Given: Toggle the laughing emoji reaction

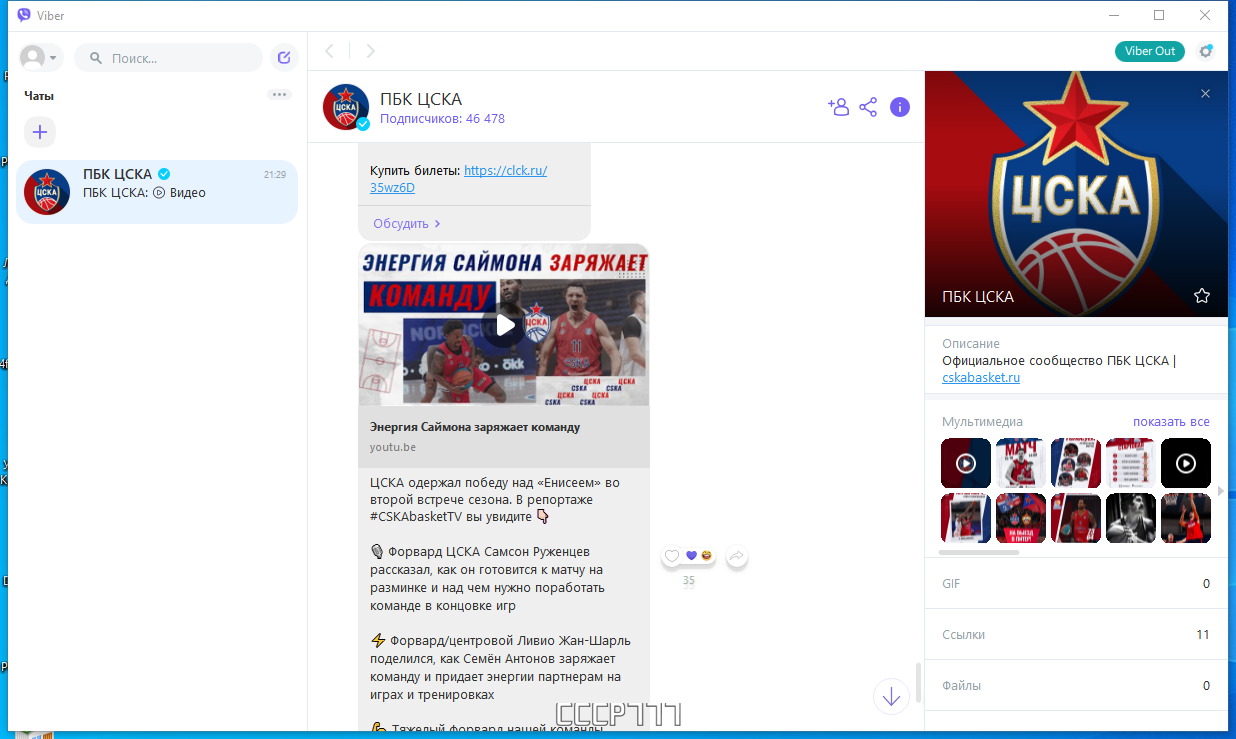Looking at the screenshot, I should tap(706, 554).
